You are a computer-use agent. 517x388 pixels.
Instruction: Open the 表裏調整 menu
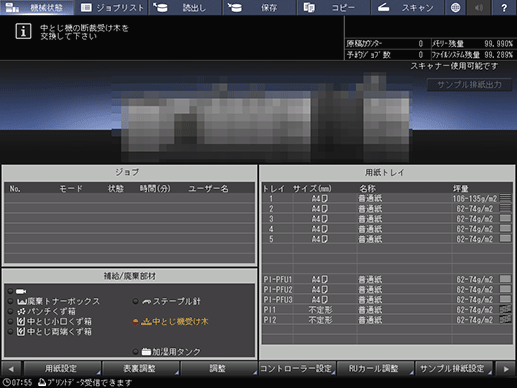(140, 369)
